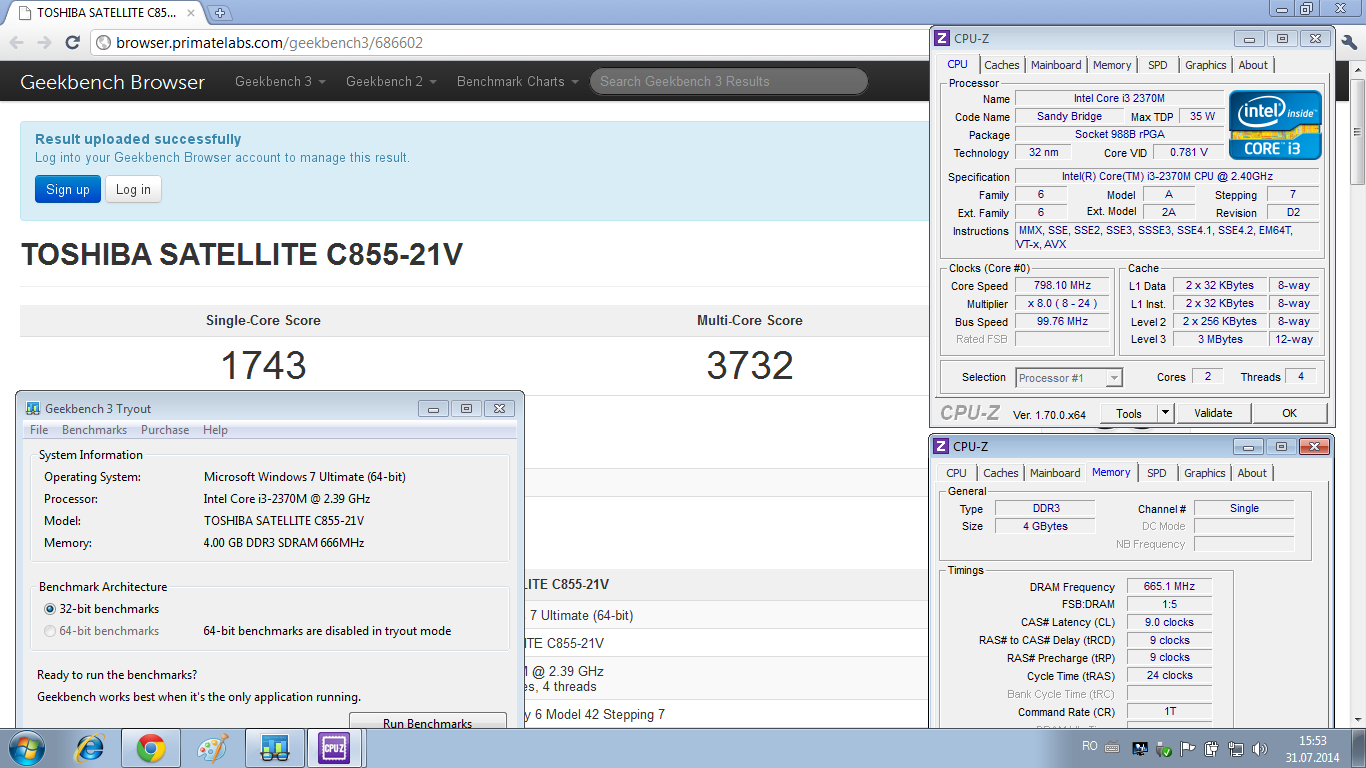Image resolution: width=1366 pixels, height=768 pixels.
Task: Switch to Chrome in the taskbar
Action: (x=151, y=748)
